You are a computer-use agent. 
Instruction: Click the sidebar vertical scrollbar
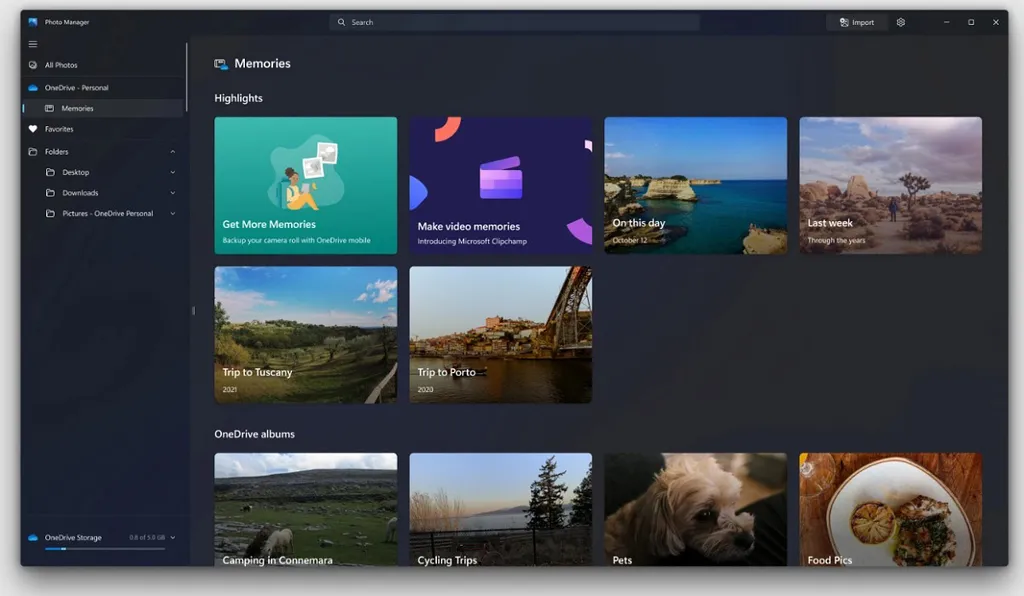[187, 77]
